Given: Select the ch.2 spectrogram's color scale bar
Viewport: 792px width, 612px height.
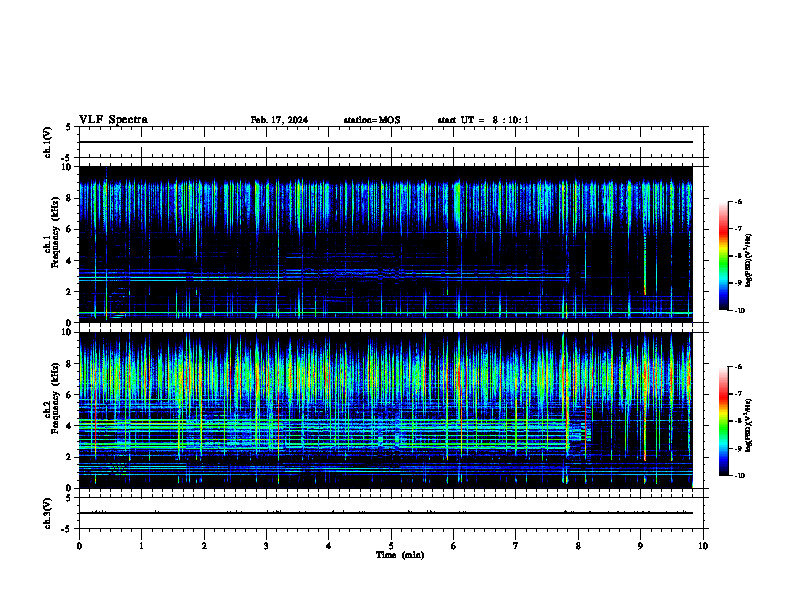Looking at the screenshot, I should tap(723, 421).
